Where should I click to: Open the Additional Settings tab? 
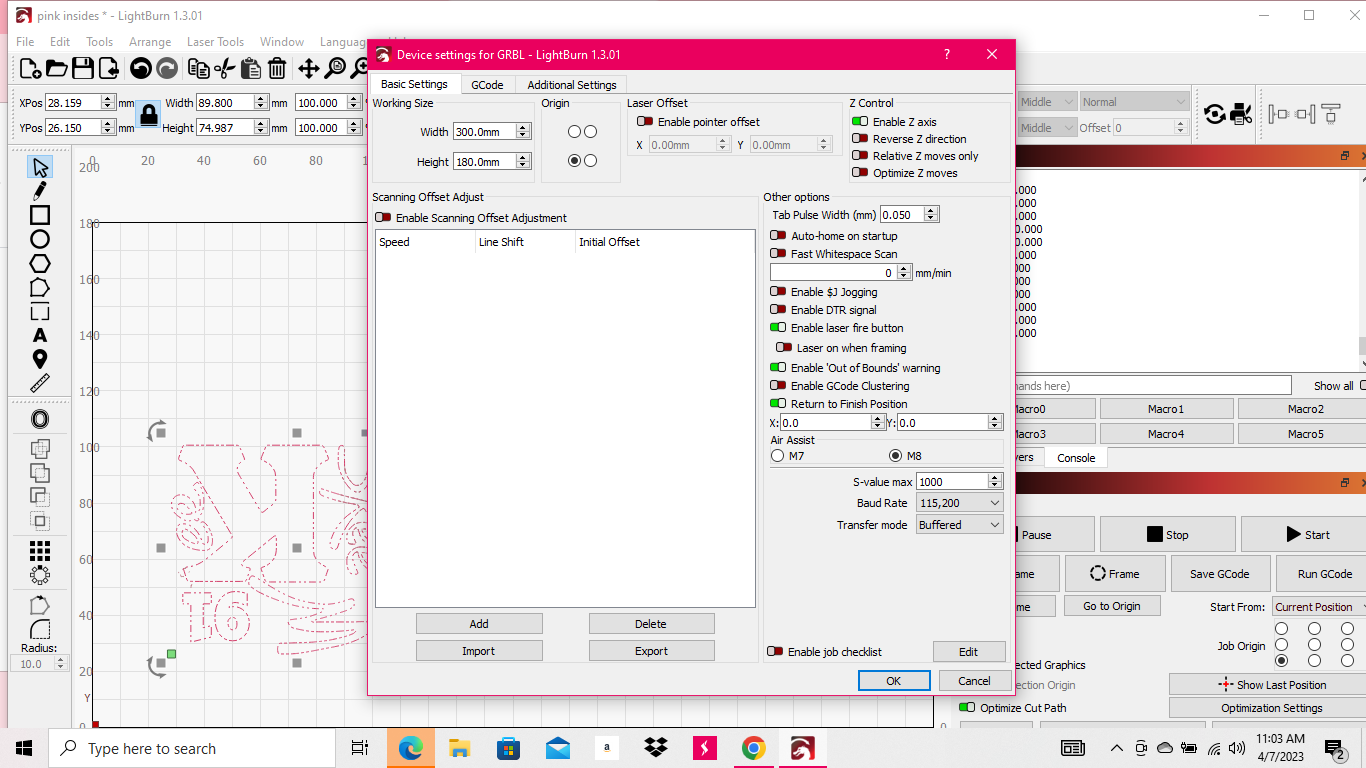[x=572, y=85]
